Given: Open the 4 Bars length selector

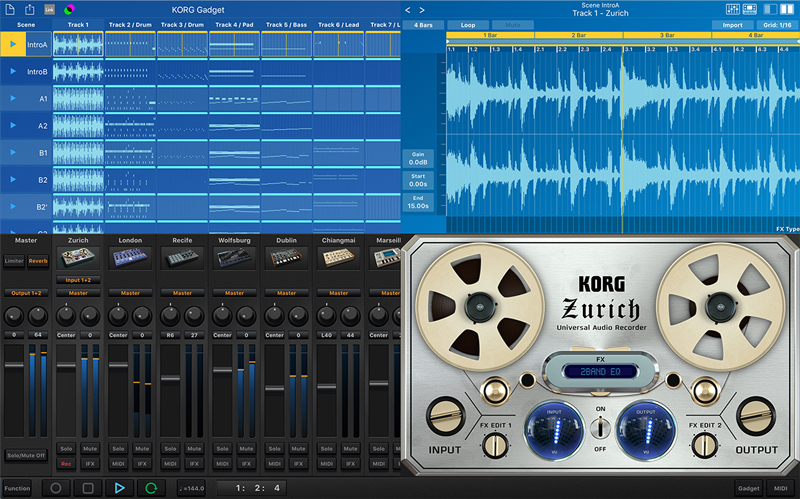Looking at the screenshot, I should pos(423,25).
